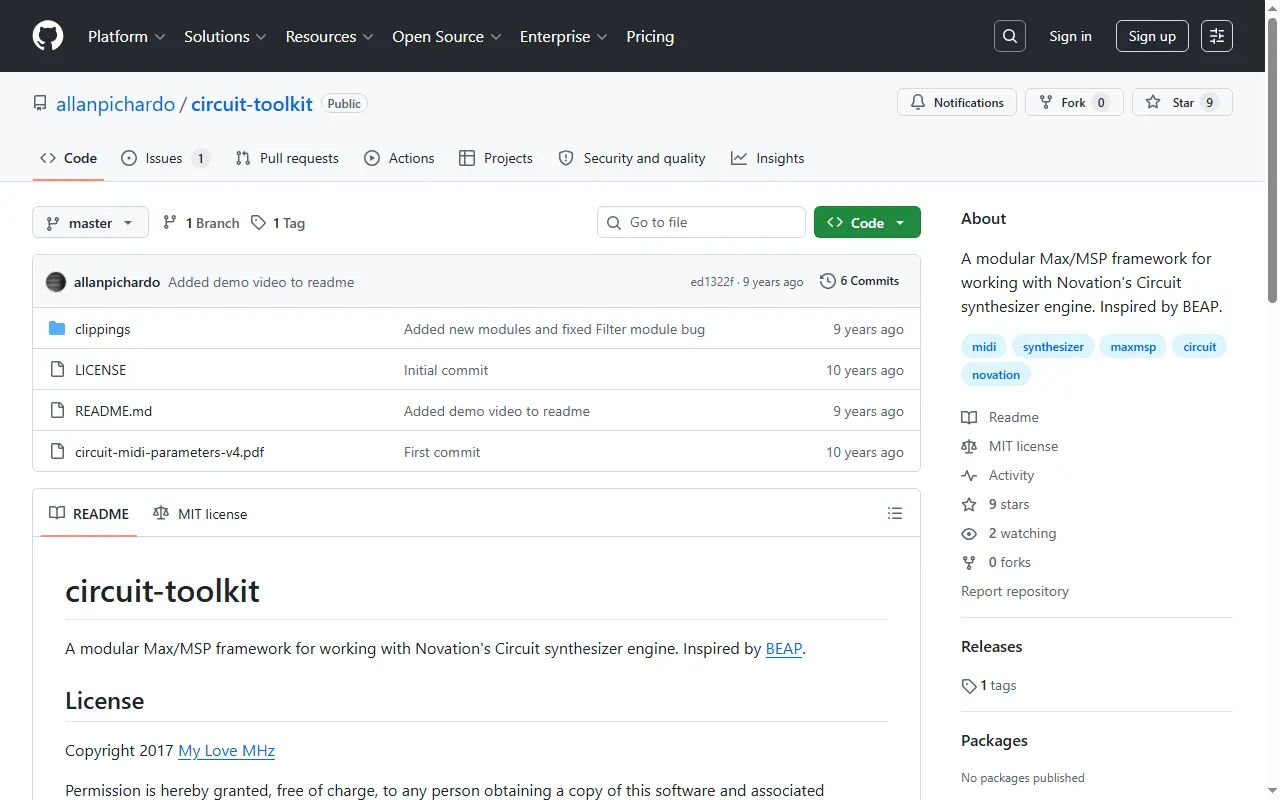Click the clippings folder icon

[x=57, y=329]
